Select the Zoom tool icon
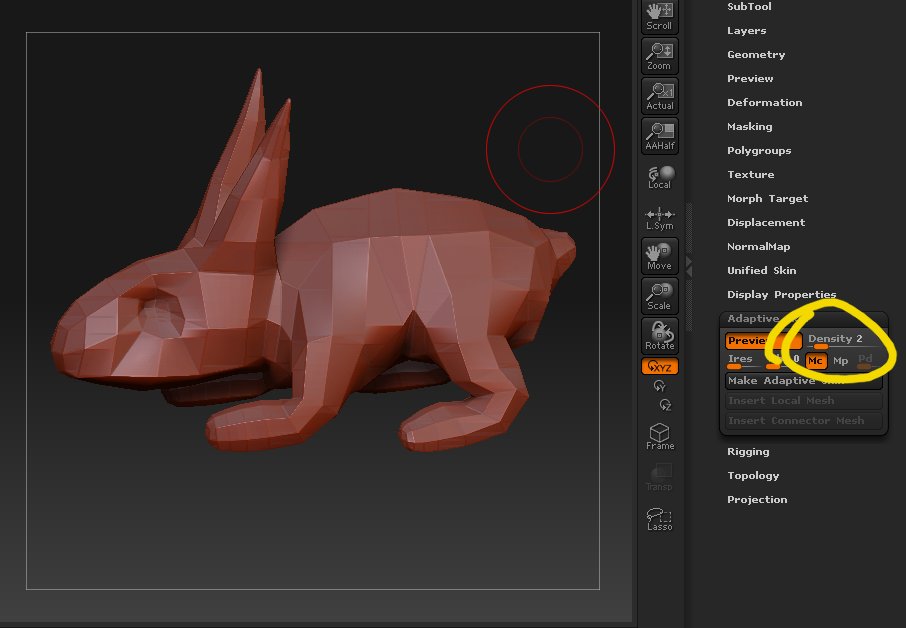 point(659,56)
